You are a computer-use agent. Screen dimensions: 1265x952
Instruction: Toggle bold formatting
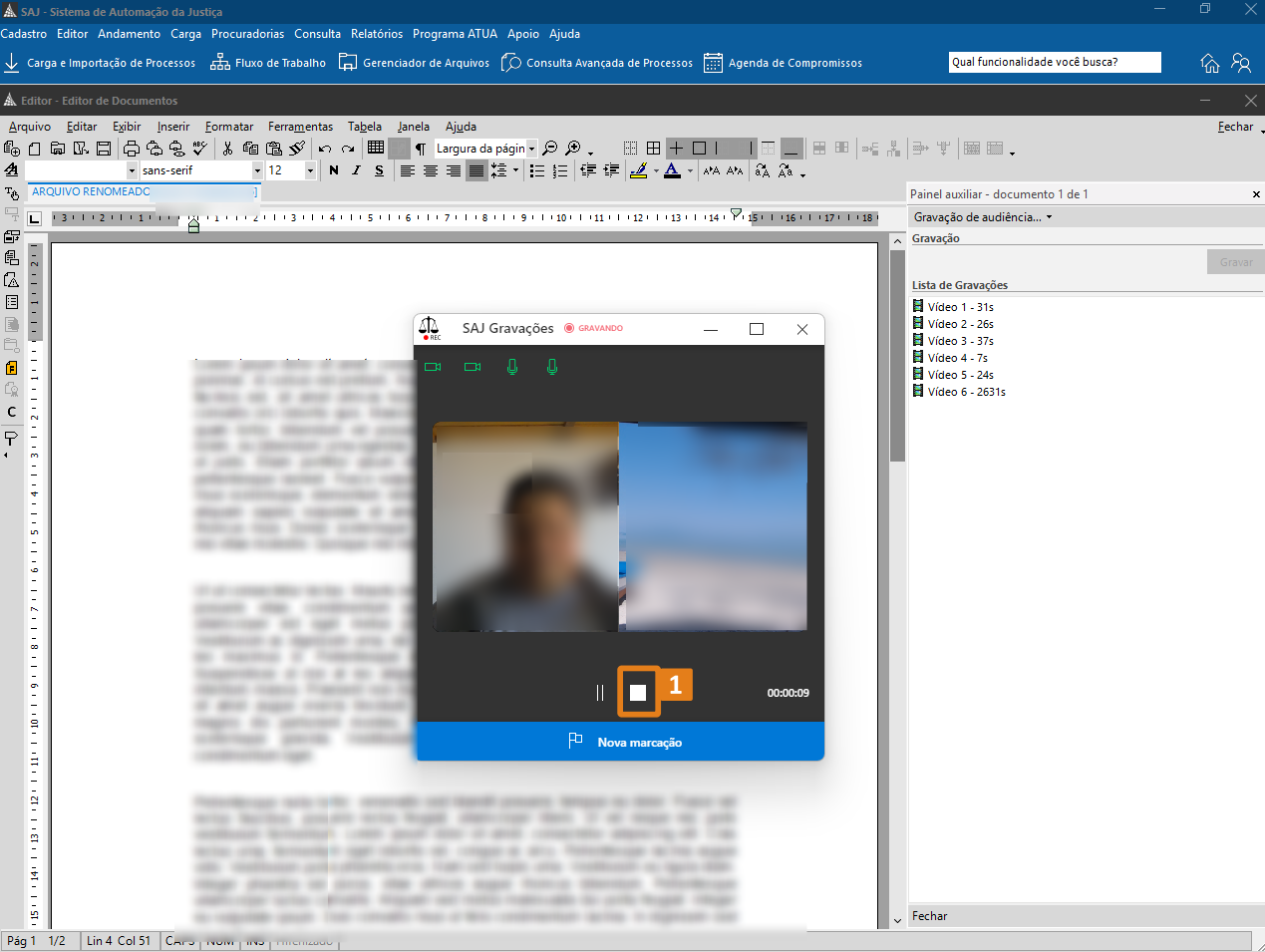tap(333, 170)
